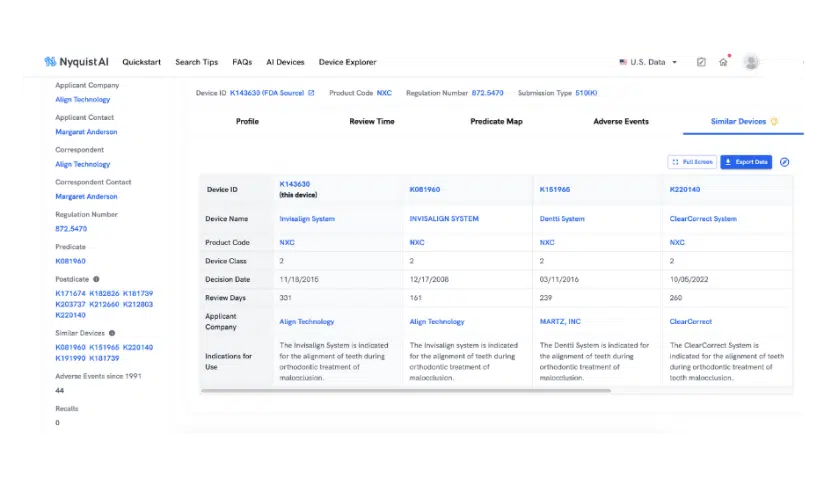
Task: Open AI Devices menu item
Action: click(285, 62)
